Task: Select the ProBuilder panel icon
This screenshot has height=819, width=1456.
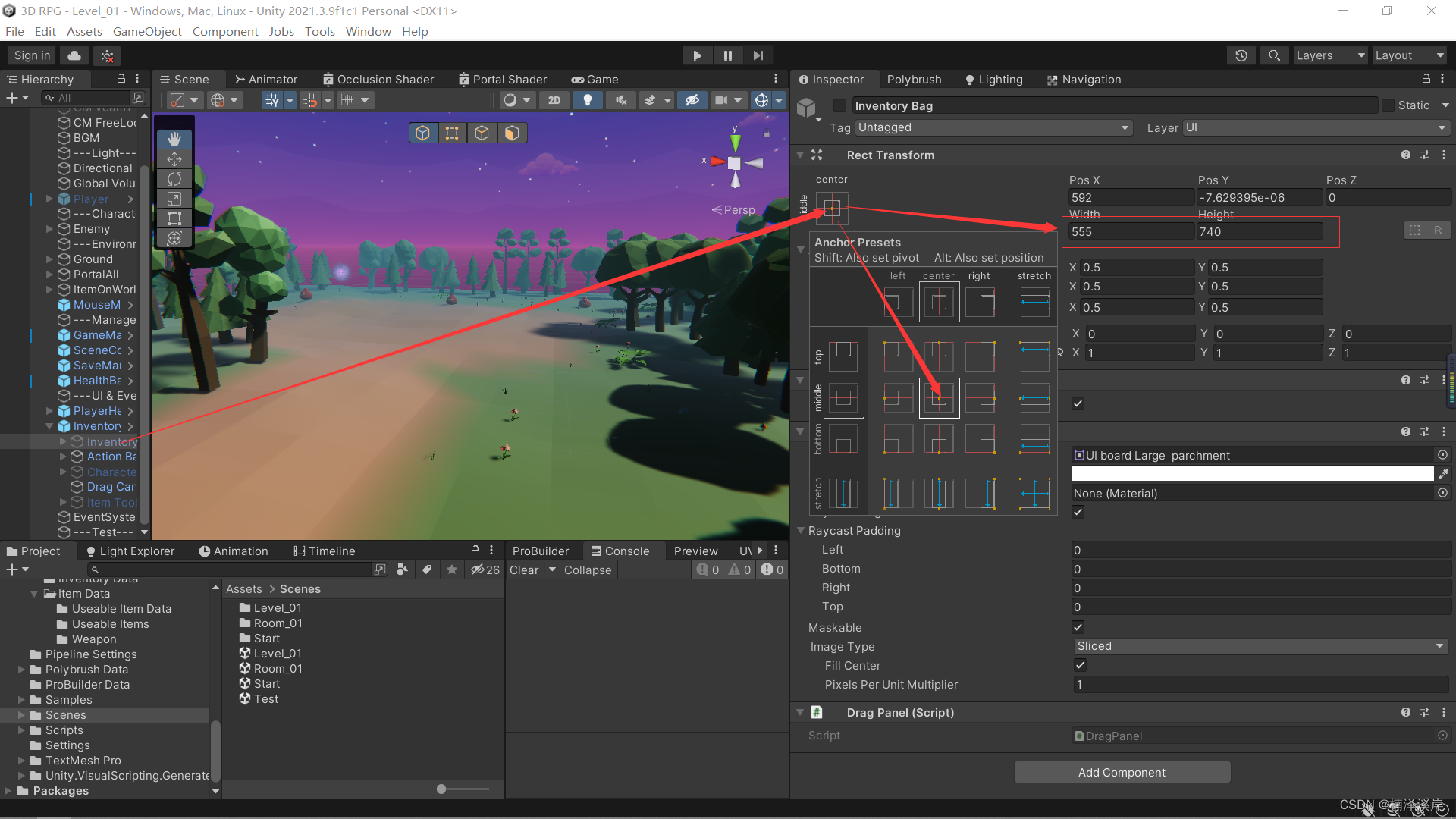Action: 541,551
